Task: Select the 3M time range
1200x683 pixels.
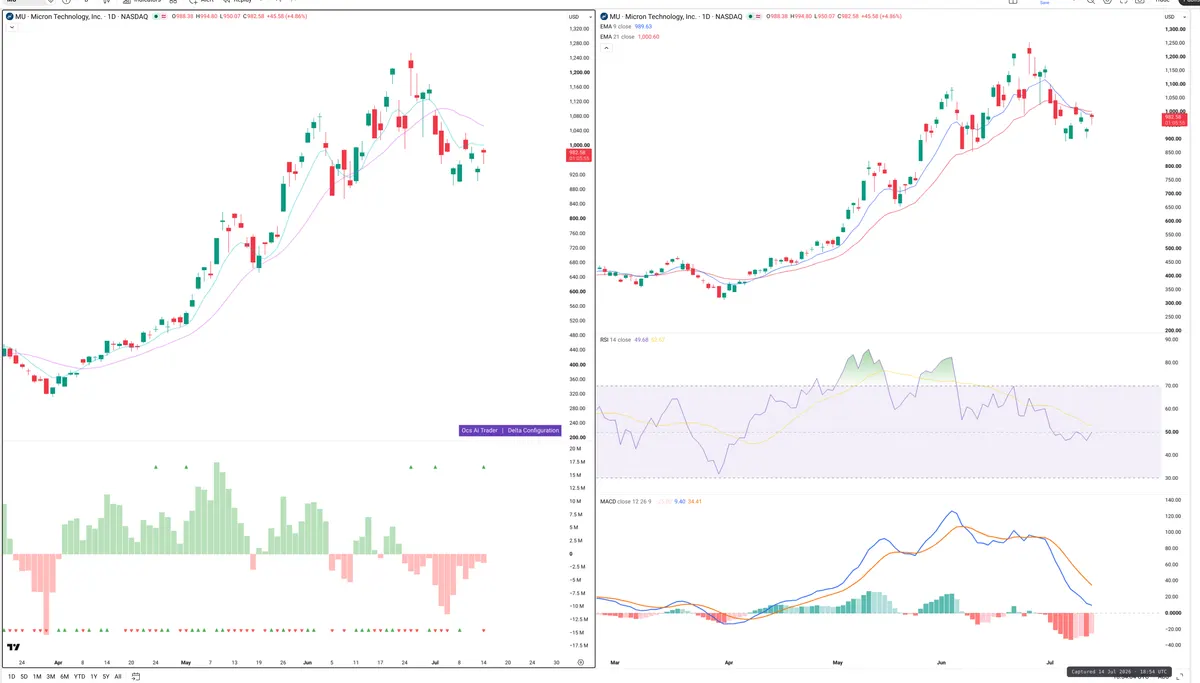Action: (x=51, y=676)
